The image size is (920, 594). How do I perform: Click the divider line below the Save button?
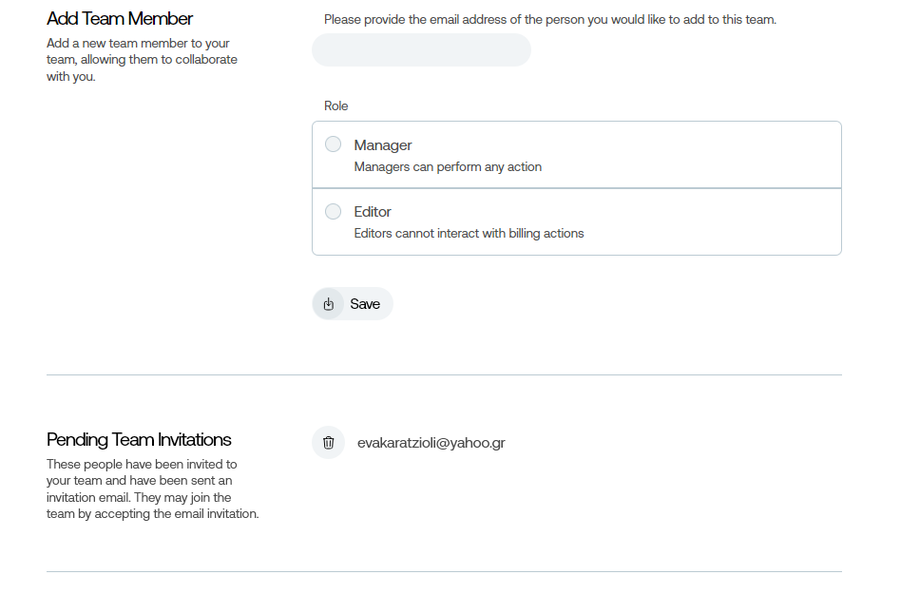444,375
